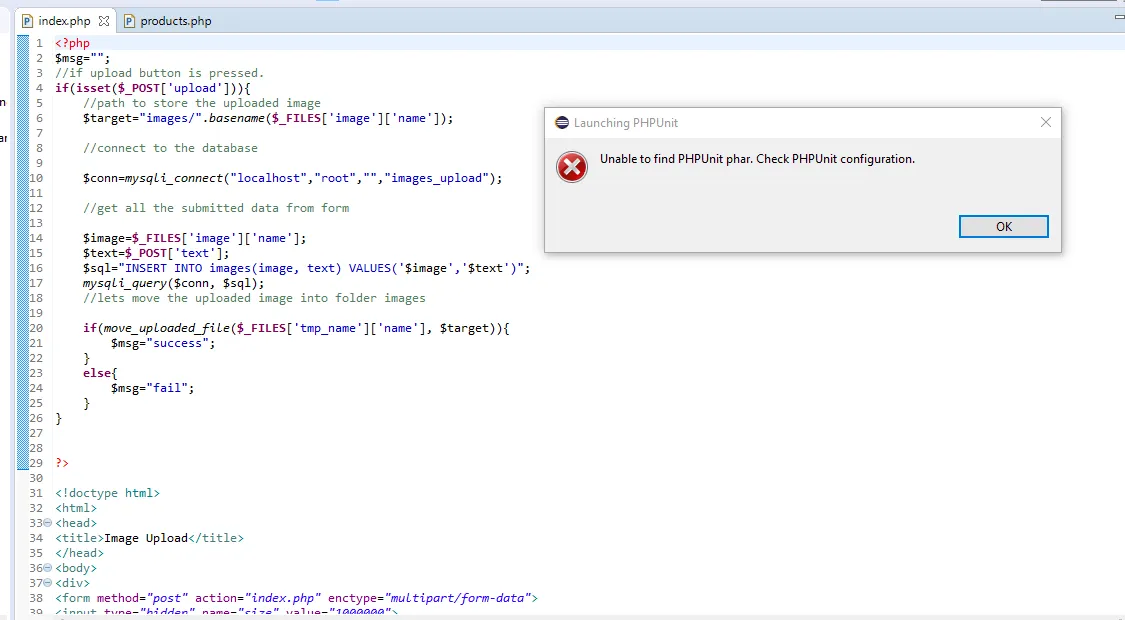This screenshot has width=1125, height=620.
Task: Click the 'if(move_uploaded_file' line
Action: coord(296,328)
